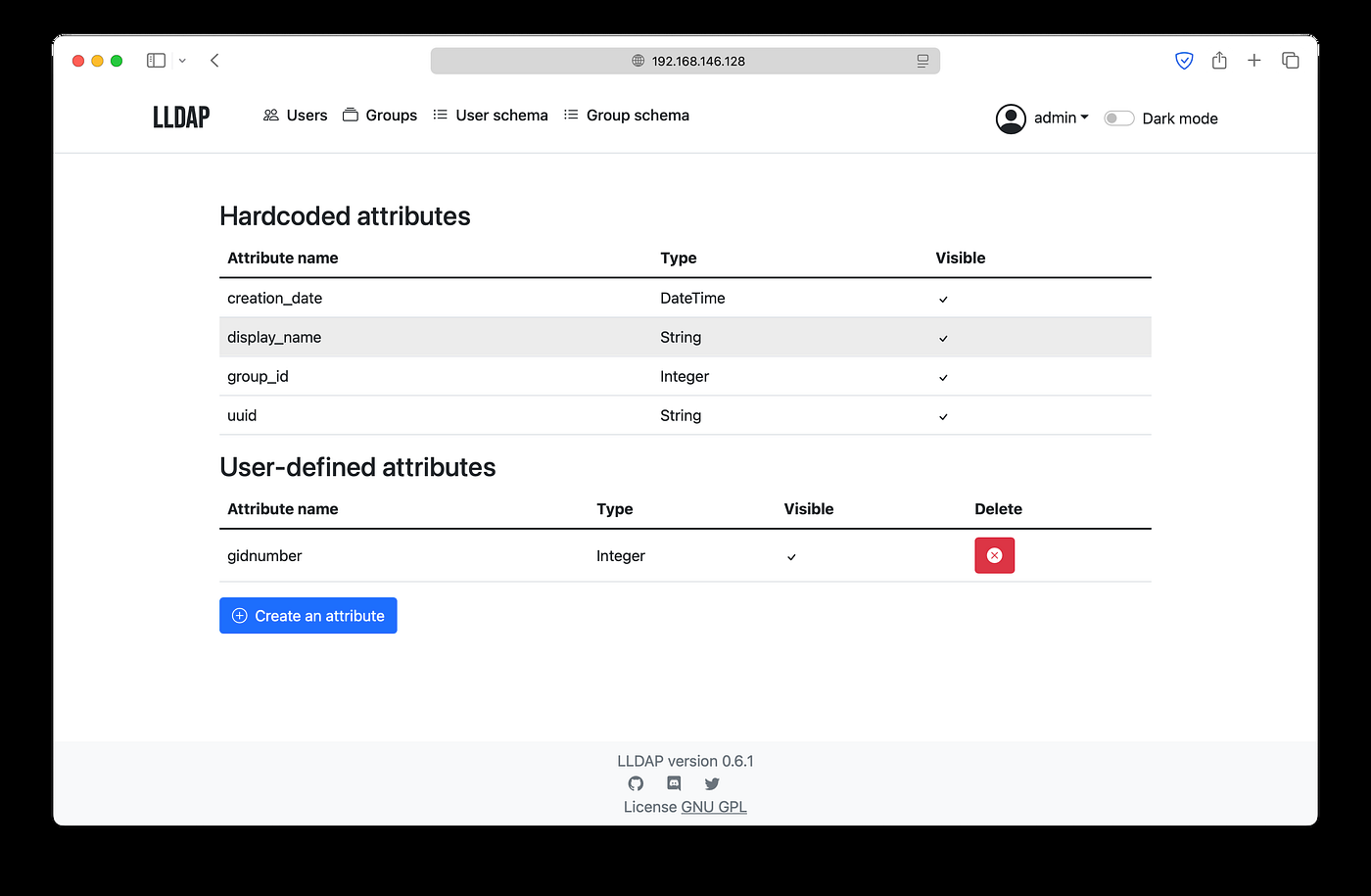Click the Safari share icon
Viewport: 1371px width, 896px height.
(x=1219, y=61)
